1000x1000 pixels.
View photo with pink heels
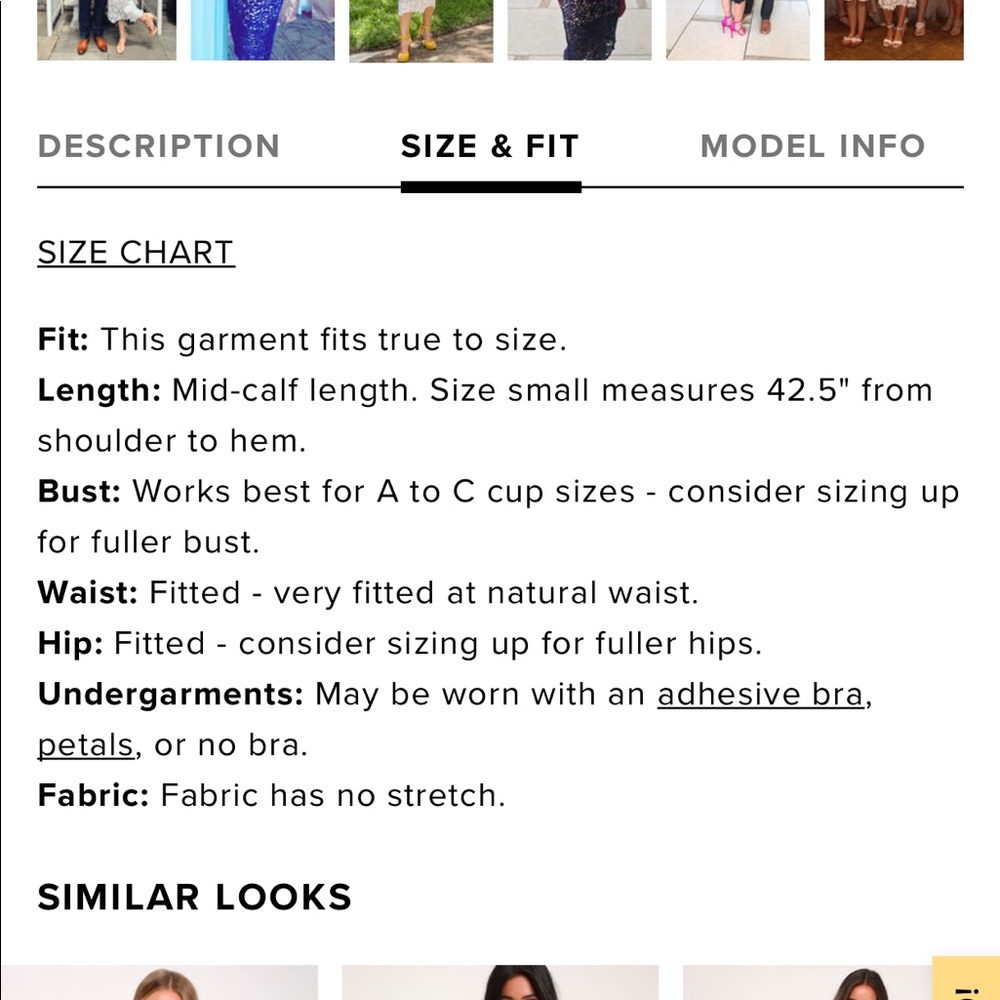[x=738, y=30]
